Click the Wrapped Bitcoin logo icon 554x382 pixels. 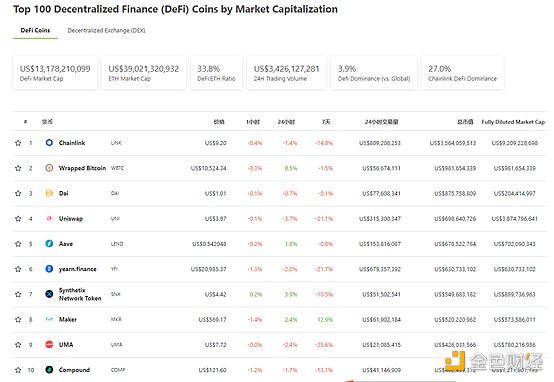[x=49, y=168]
